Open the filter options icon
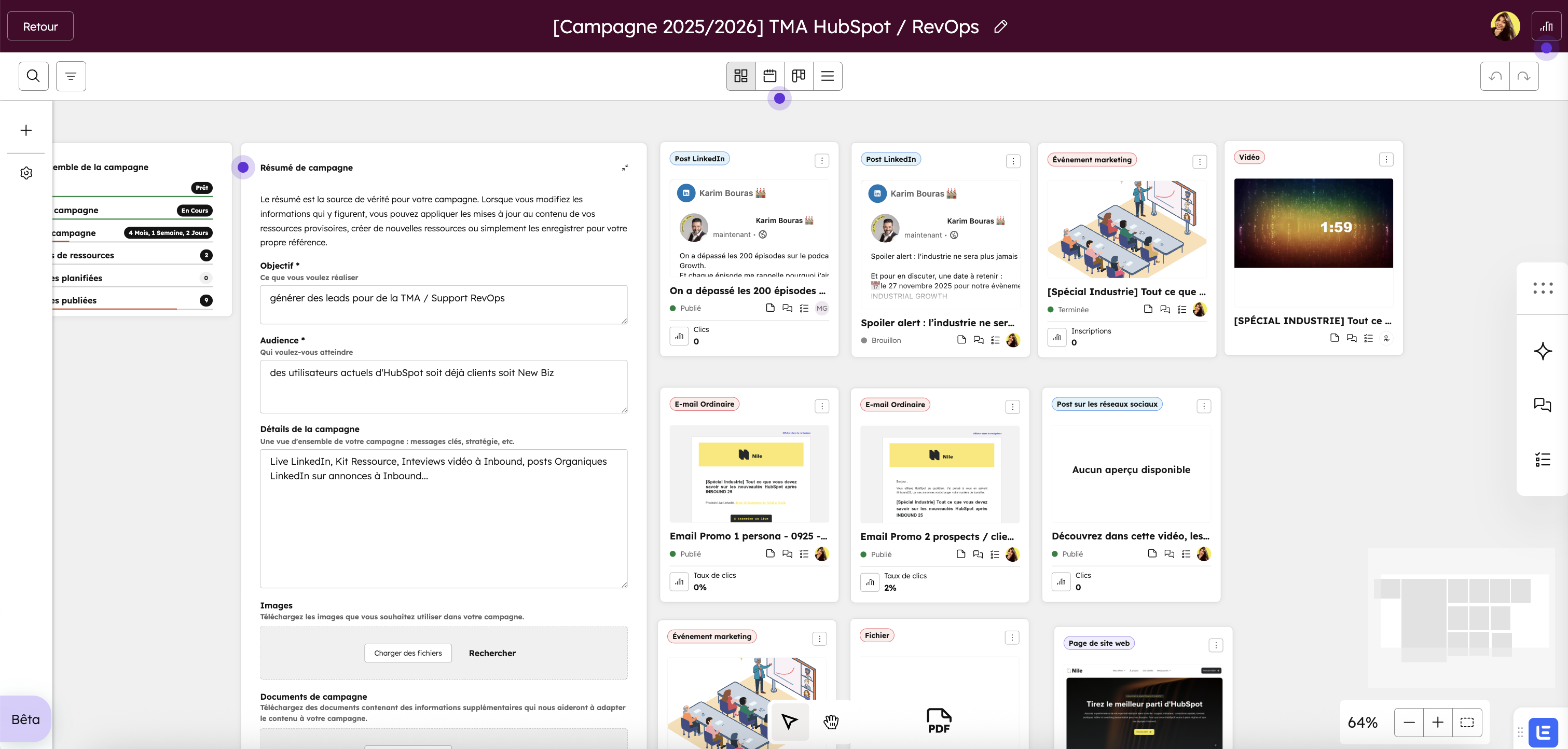The width and height of the screenshot is (1568, 749). [x=71, y=76]
